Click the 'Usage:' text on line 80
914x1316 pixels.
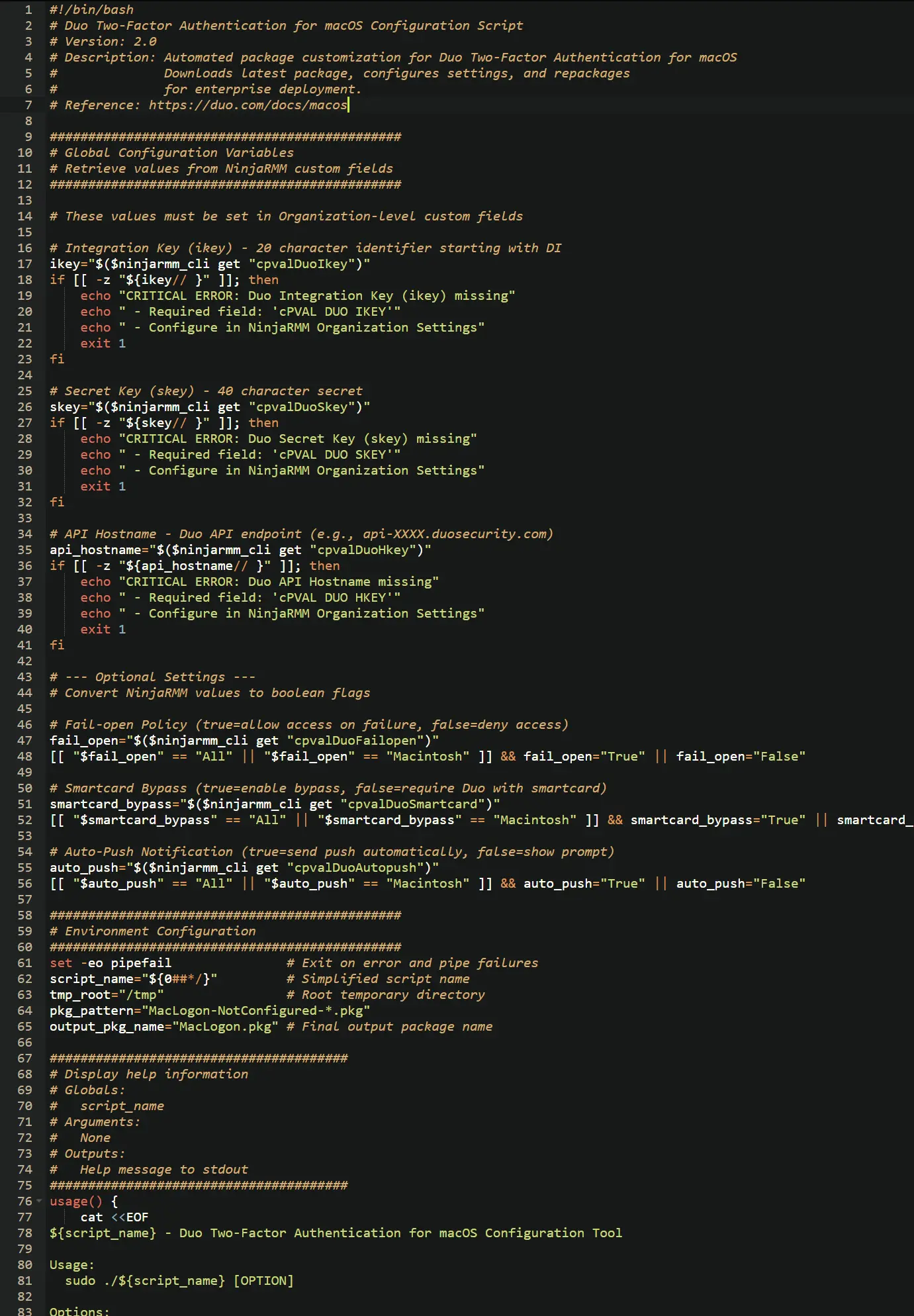click(72, 1264)
